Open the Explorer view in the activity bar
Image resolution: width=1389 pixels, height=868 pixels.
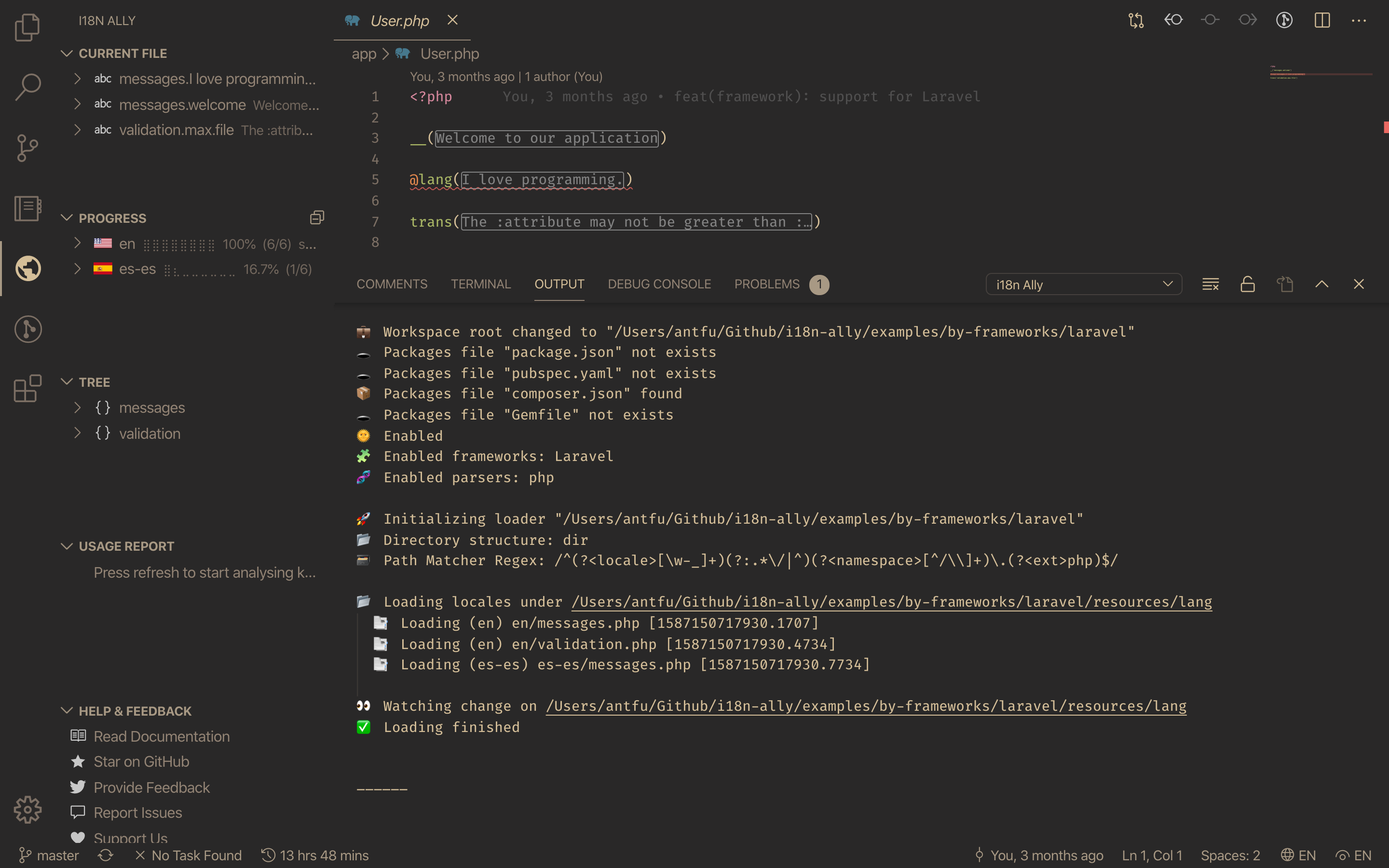pyautogui.click(x=27, y=27)
